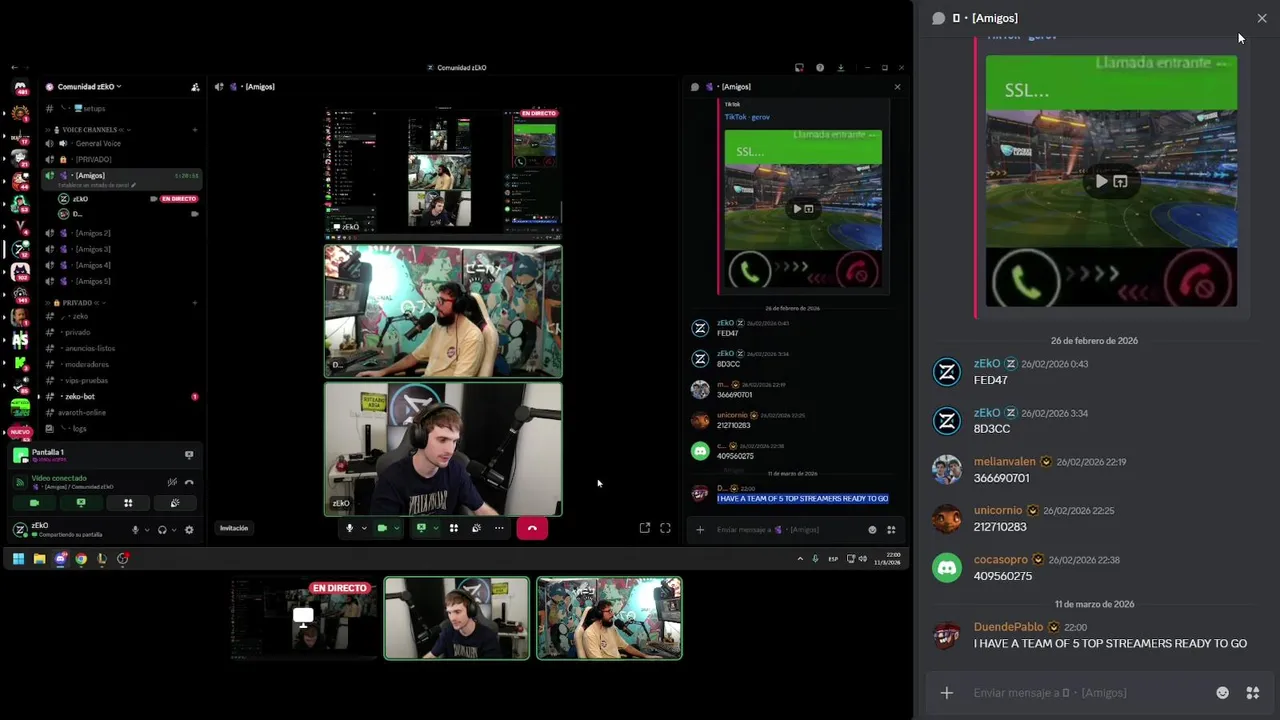Viewport: 1280px width, 720px height.
Task: Mute the microphone in the call control bar
Action: [x=349, y=528]
